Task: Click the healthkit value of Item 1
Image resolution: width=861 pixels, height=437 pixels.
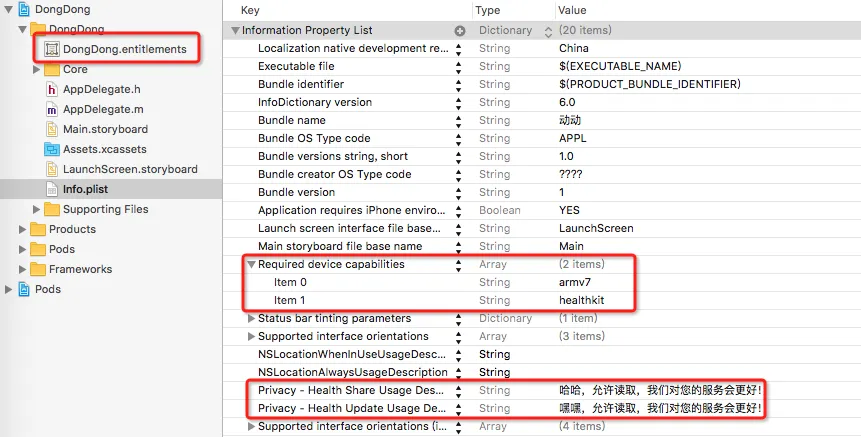Action: [581, 300]
